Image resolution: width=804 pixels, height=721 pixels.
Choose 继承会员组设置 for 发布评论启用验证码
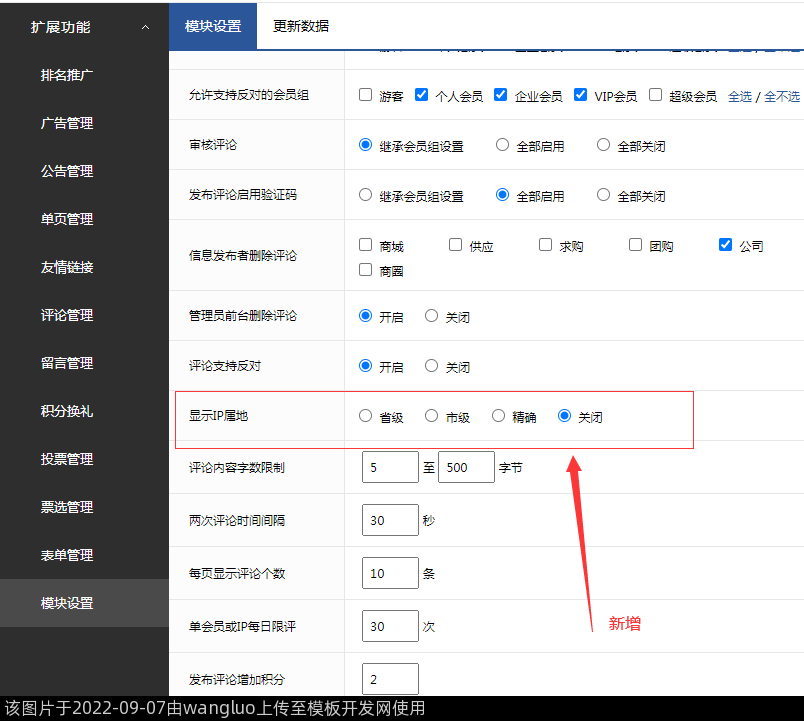click(x=366, y=195)
